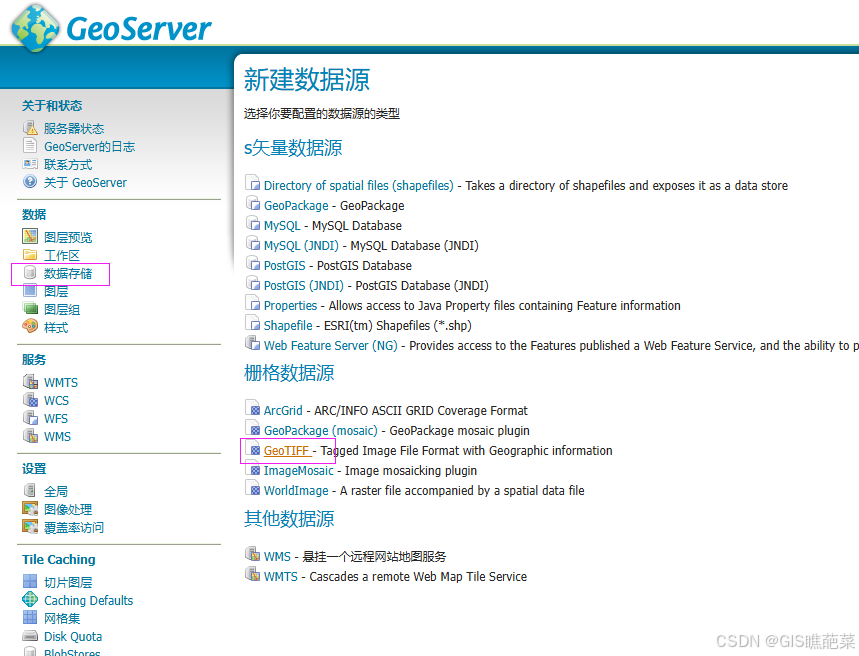Open the WFS service settings link

tap(56, 419)
